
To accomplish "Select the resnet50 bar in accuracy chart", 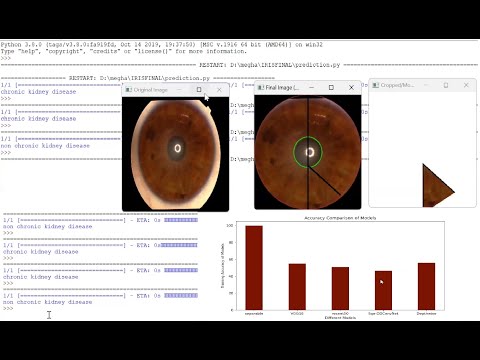I will click(340, 288).
